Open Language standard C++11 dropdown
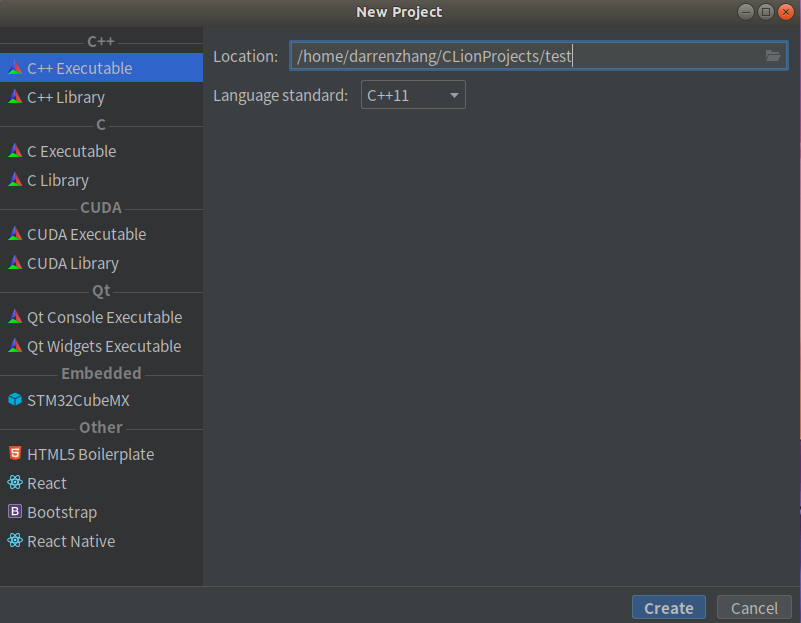Viewport: 801px width, 623px height. (413, 95)
